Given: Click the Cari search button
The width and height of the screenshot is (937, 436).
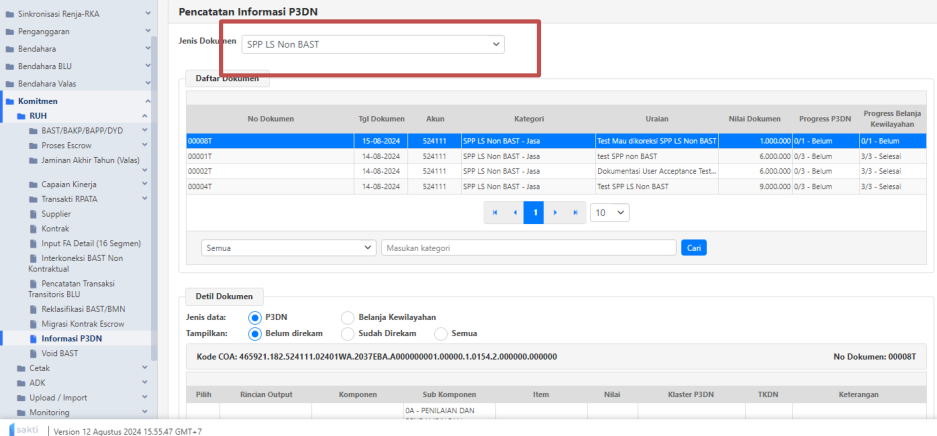Looking at the screenshot, I should [x=693, y=247].
